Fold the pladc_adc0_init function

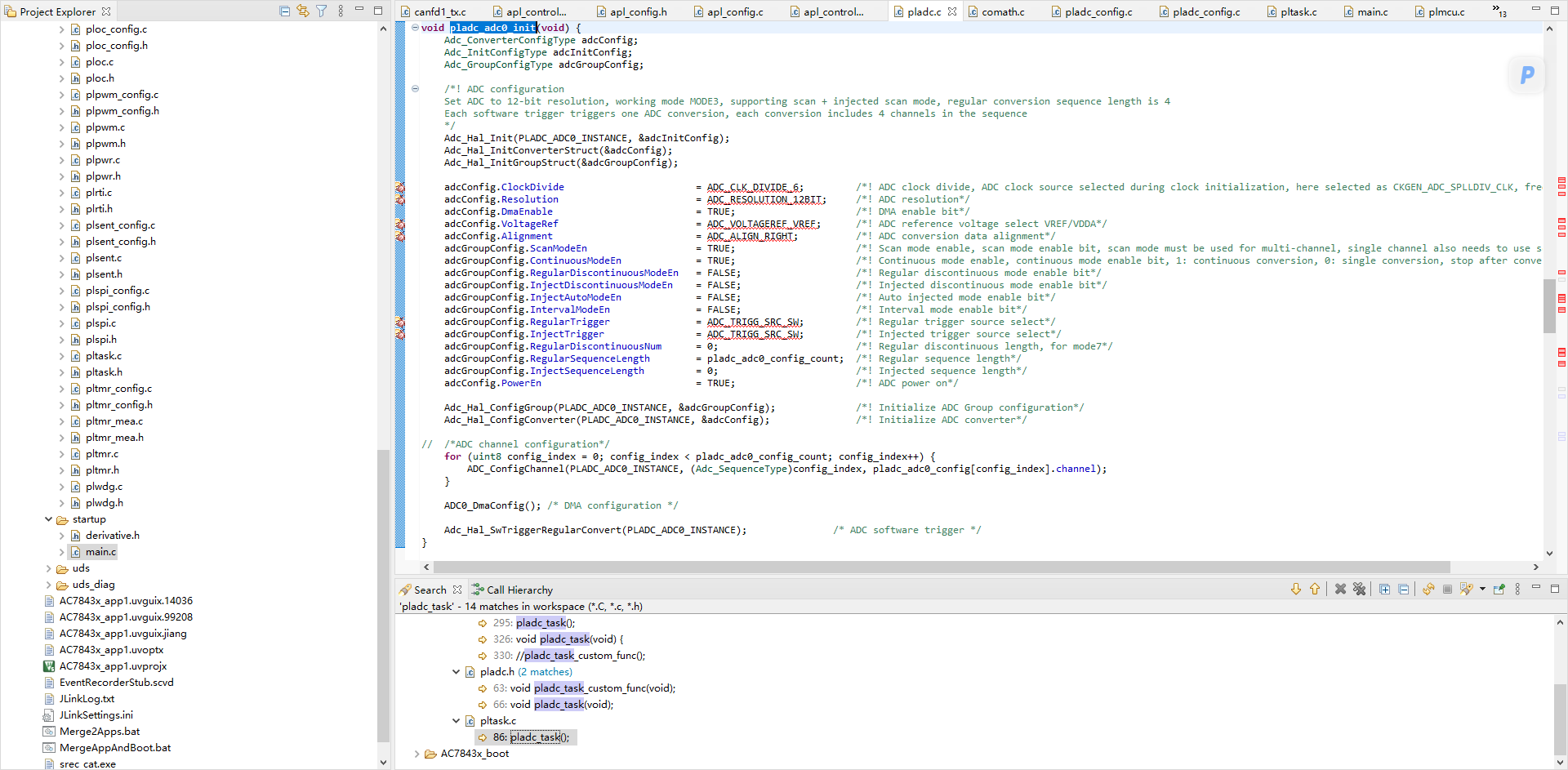pyautogui.click(x=415, y=28)
